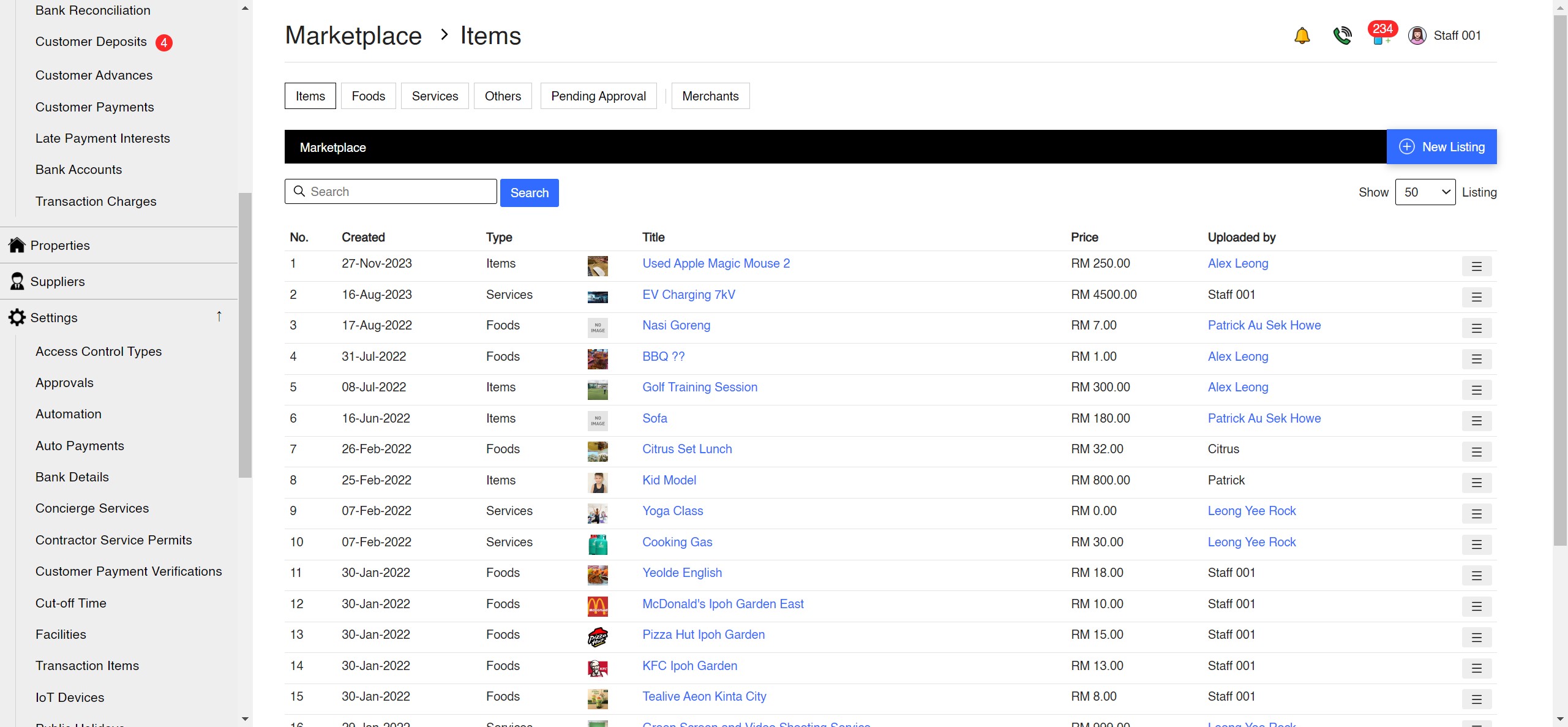This screenshot has height=727, width=1568.
Task: Open the action menu for the Sofa listing
Action: [1477, 421]
